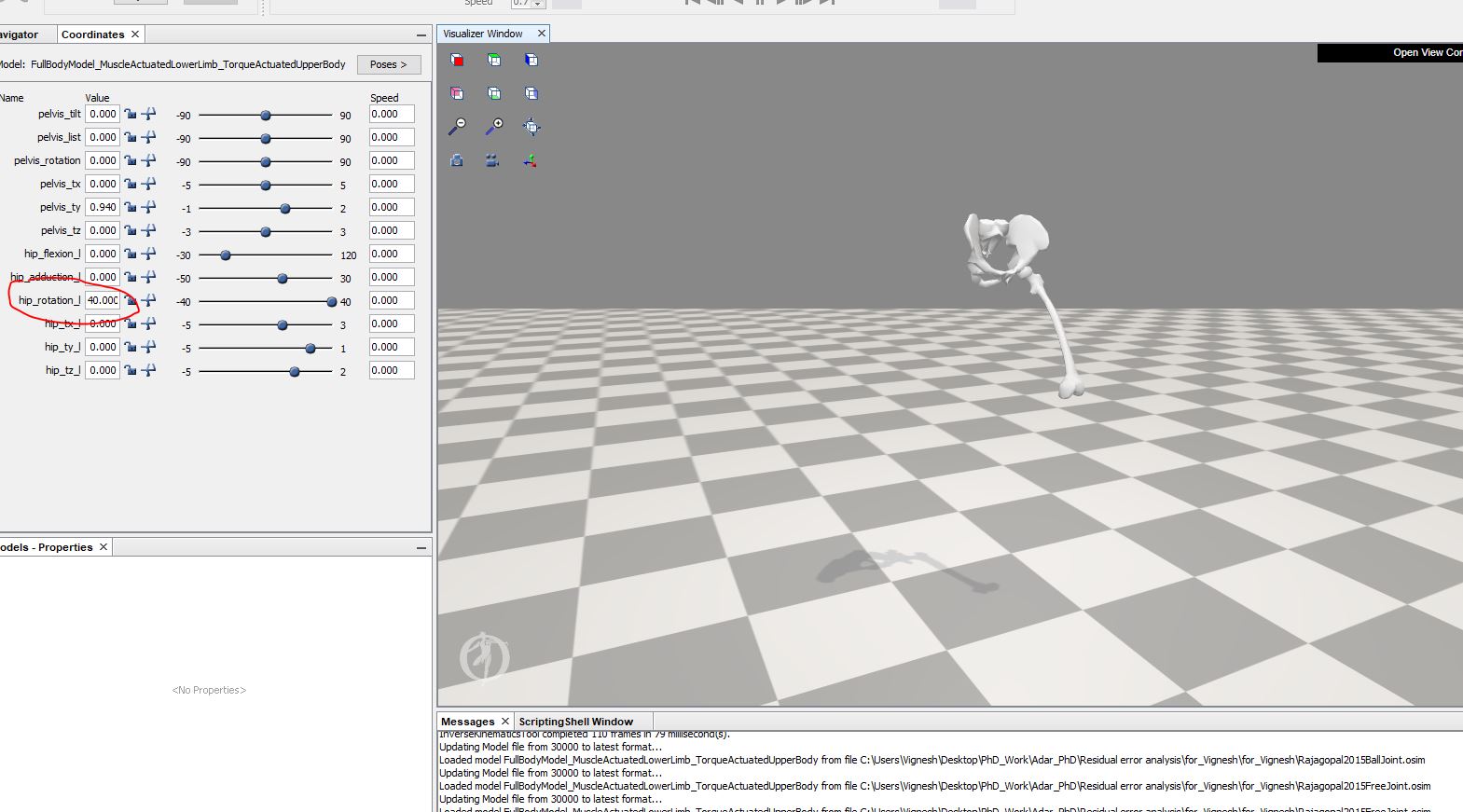Click the 'No Properties' placeholder text
Screen dimensions: 1463x812
coord(209,690)
